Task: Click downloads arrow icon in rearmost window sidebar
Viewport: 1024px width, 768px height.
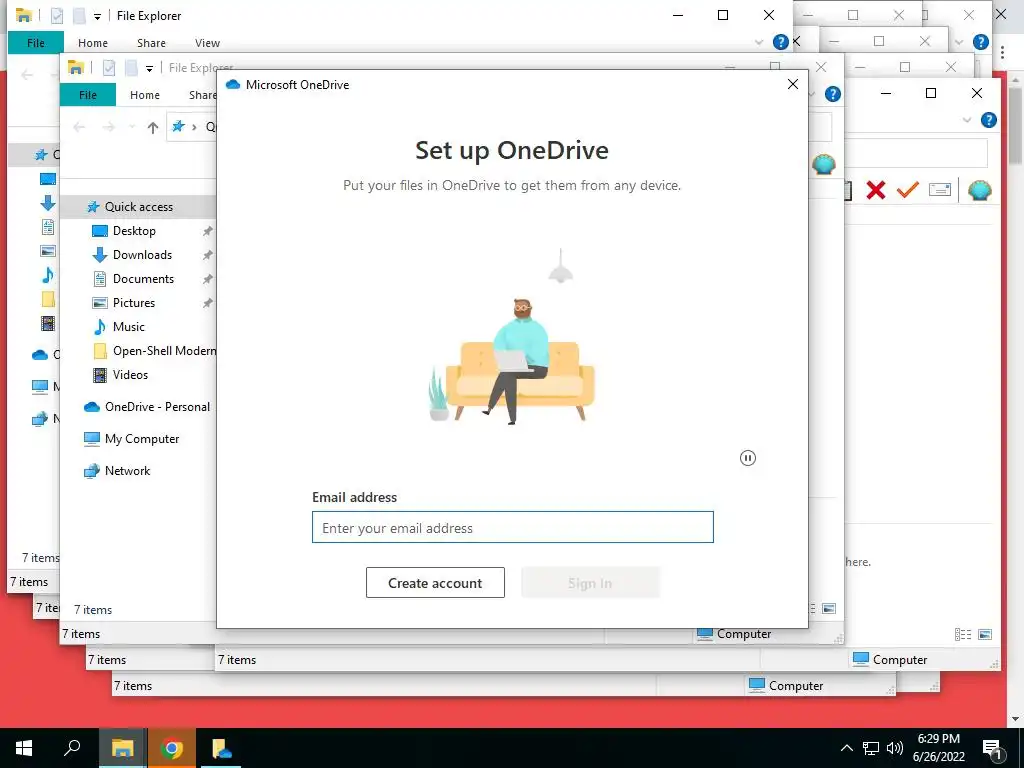Action: pyautogui.click(x=48, y=203)
